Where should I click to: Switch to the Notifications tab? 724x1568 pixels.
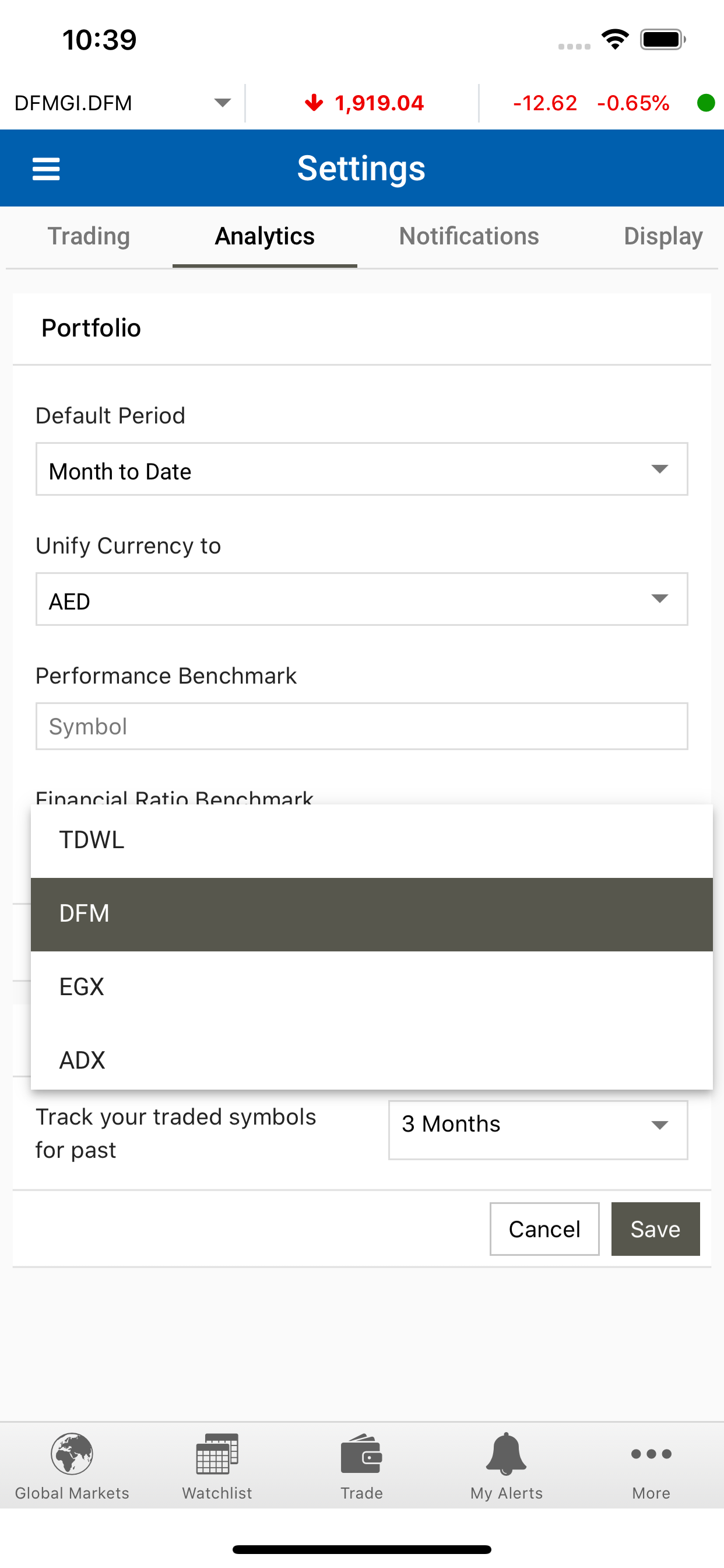pyautogui.click(x=469, y=236)
